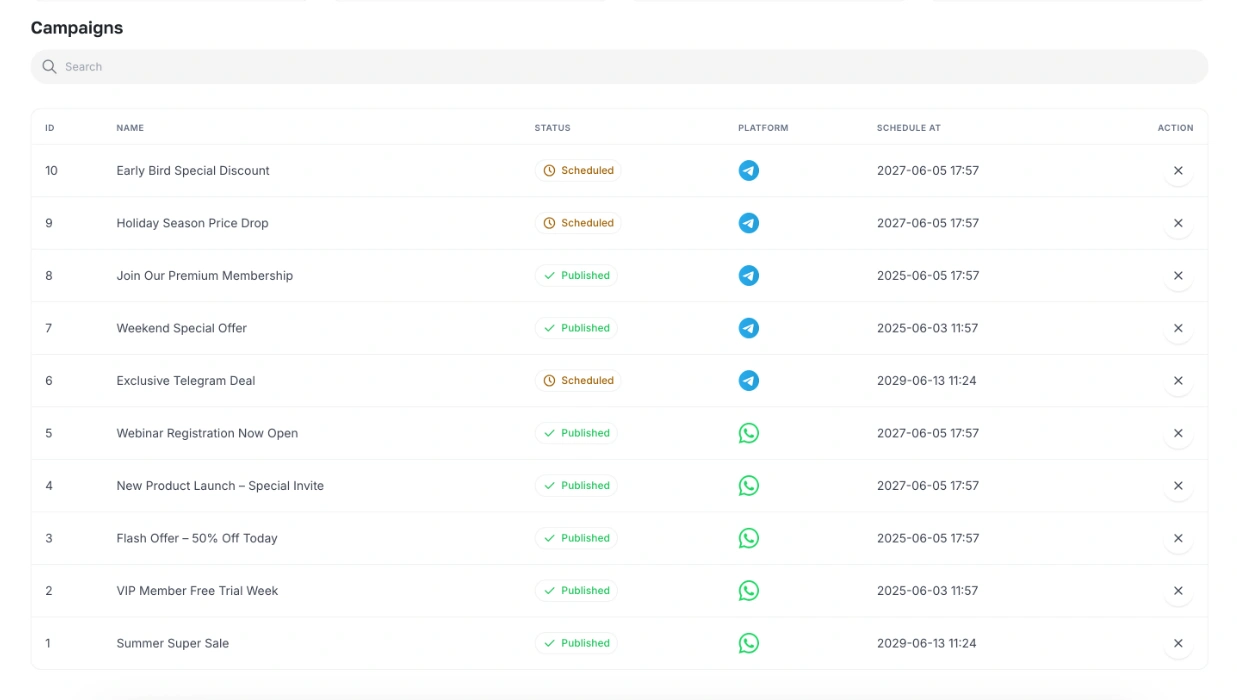The height and width of the screenshot is (700, 1237).
Task: Delete the Holiday Season Price Drop campaign
Action: [1177, 223]
